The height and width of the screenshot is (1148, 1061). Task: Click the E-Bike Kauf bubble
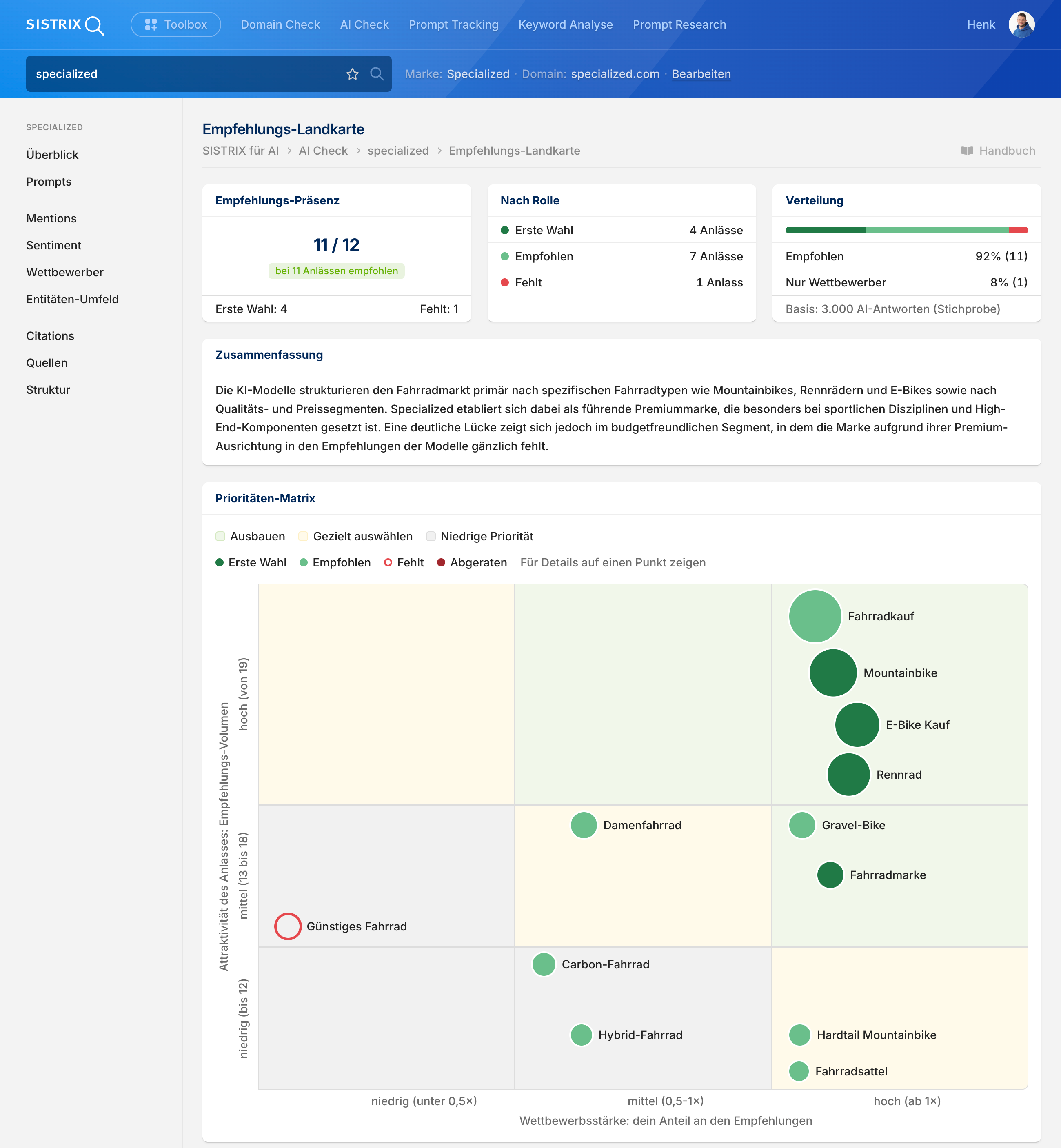(x=857, y=725)
